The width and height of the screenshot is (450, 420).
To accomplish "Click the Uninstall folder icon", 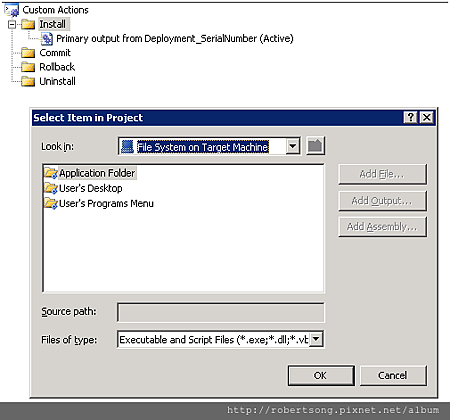I will pyautogui.click(x=28, y=81).
